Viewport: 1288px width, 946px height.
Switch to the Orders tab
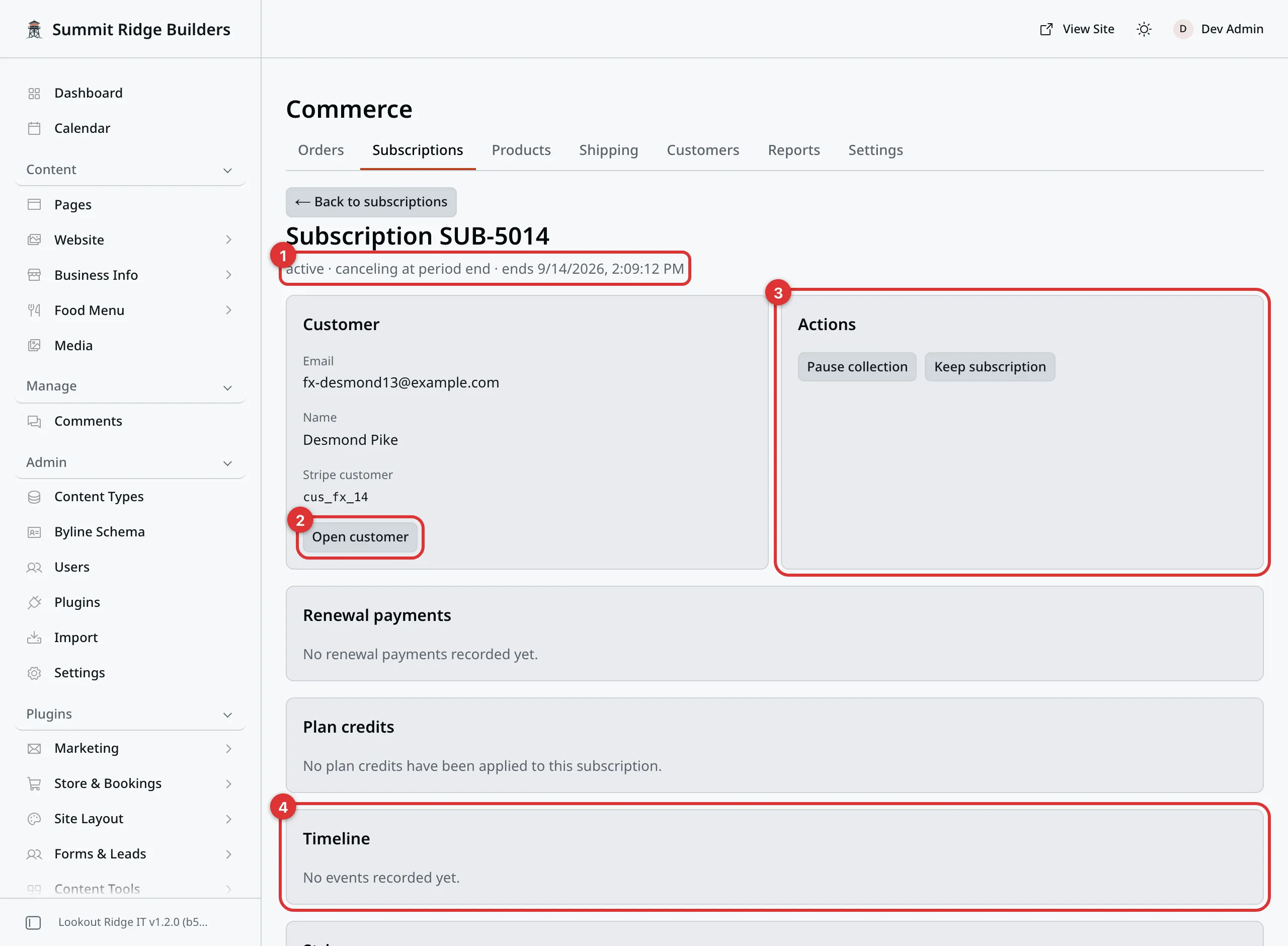tap(320, 150)
